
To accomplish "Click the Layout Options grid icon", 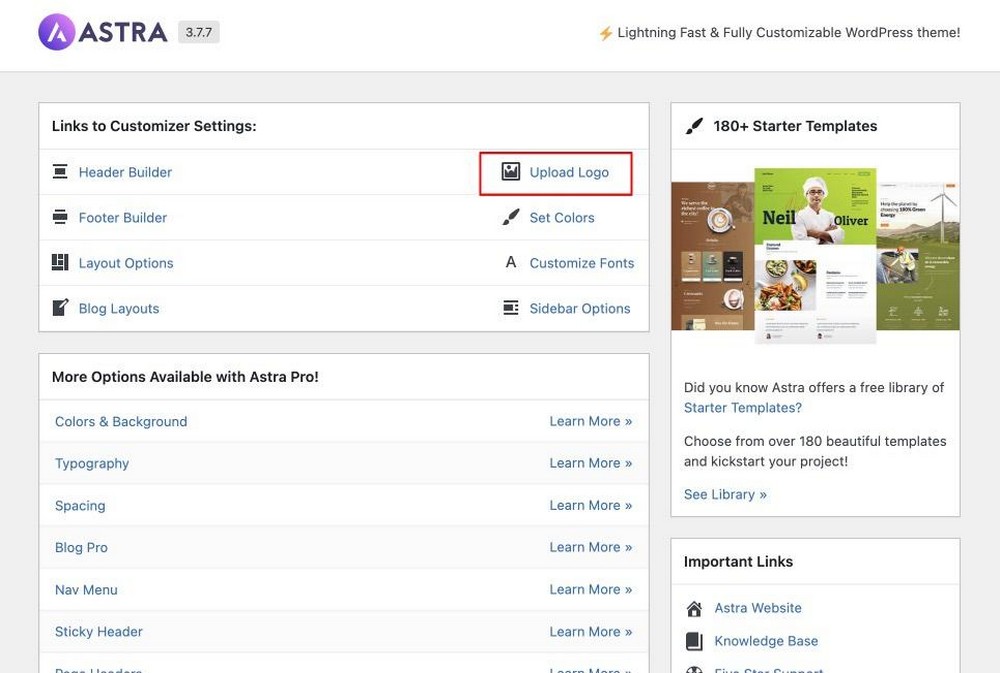I will click(x=60, y=262).
